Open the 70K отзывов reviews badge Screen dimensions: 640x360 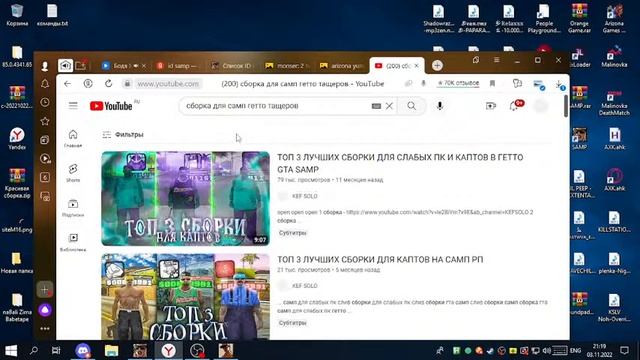coord(458,83)
